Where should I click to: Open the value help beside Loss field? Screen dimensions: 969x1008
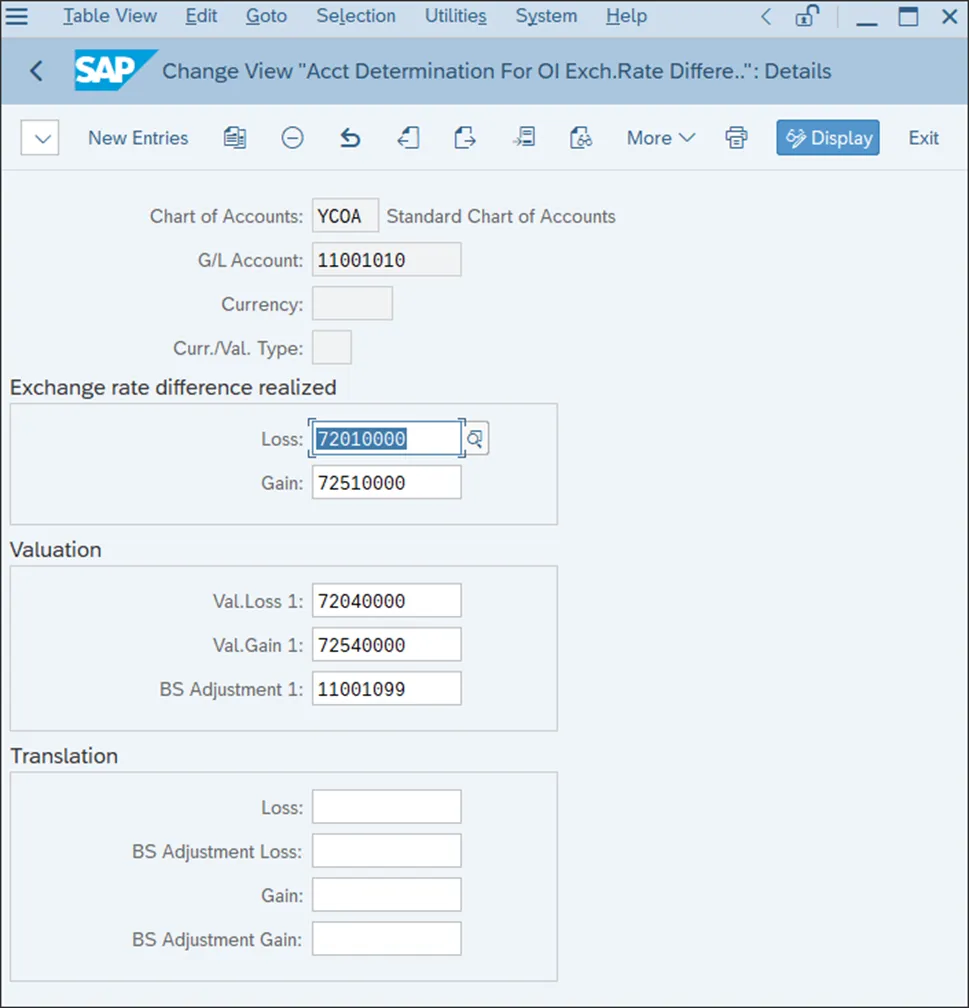click(476, 438)
